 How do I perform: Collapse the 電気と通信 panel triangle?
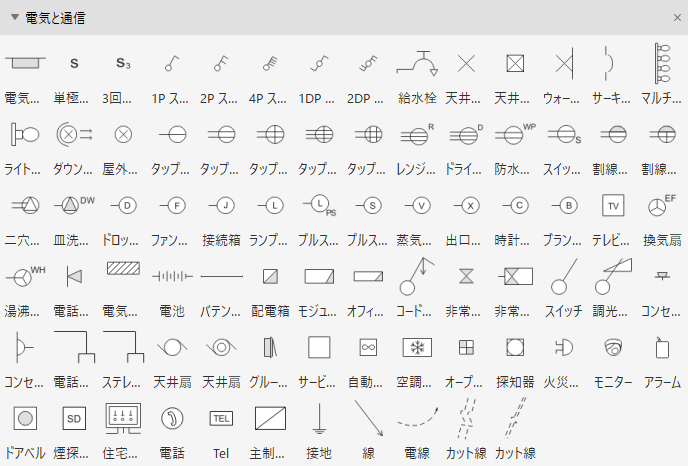click(14, 18)
